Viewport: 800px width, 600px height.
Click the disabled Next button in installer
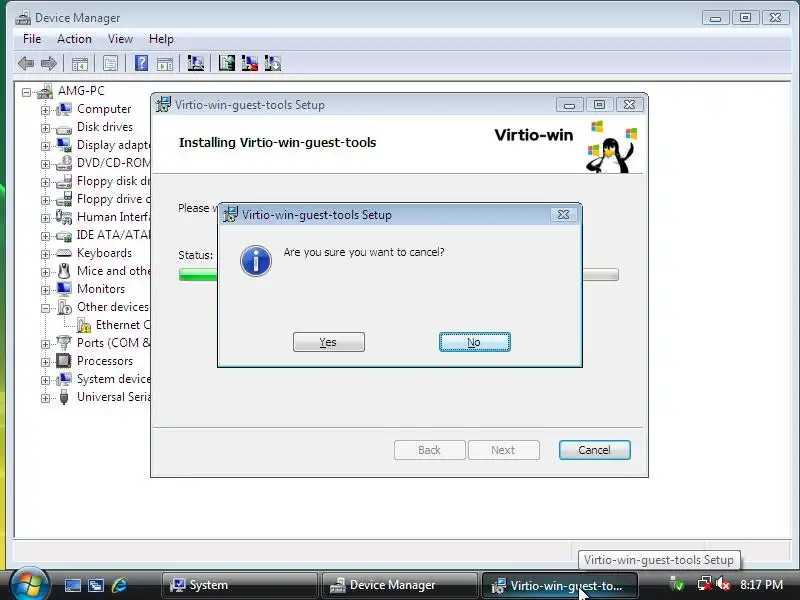(x=504, y=450)
